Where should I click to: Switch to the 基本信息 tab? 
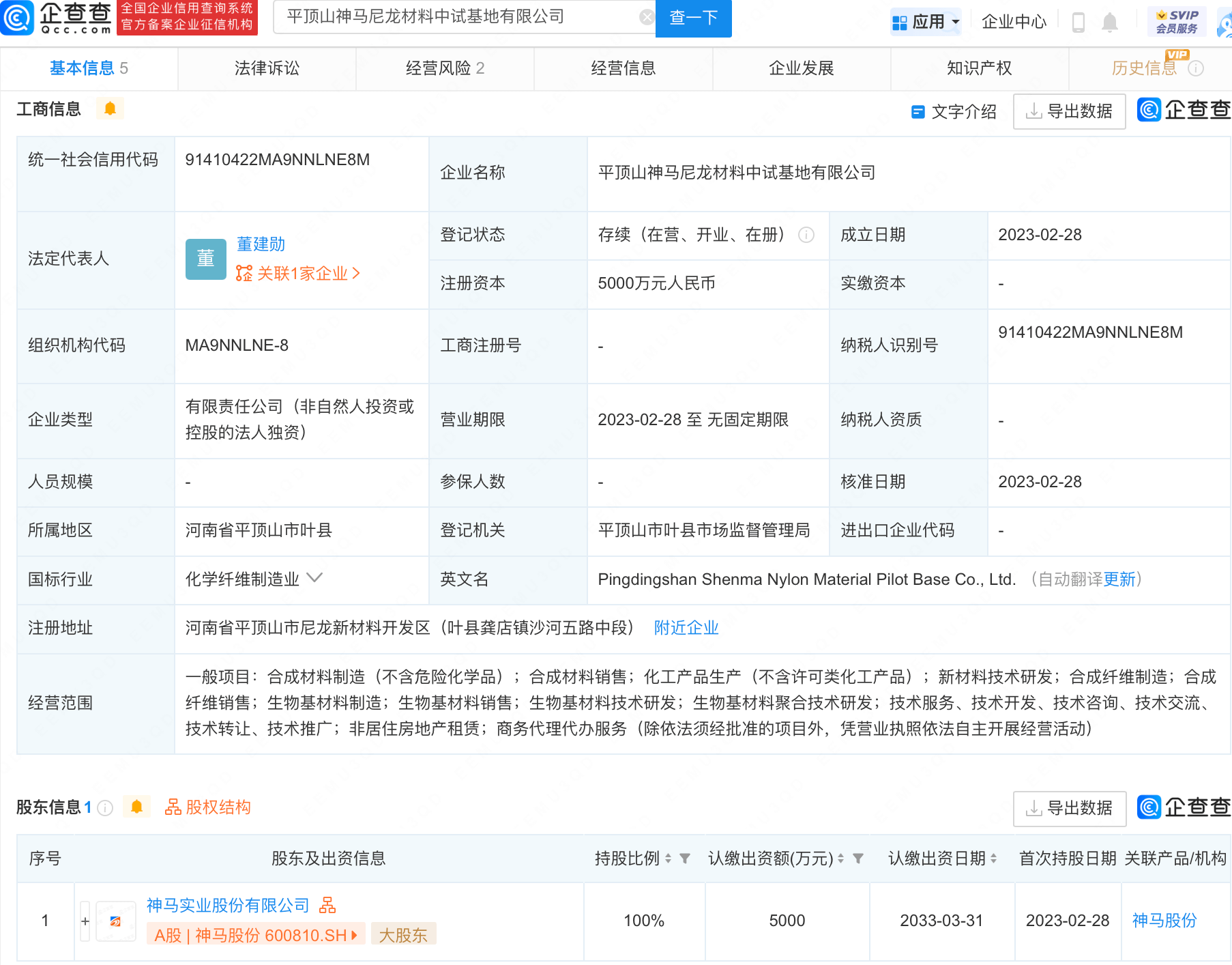(x=89, y=68)
